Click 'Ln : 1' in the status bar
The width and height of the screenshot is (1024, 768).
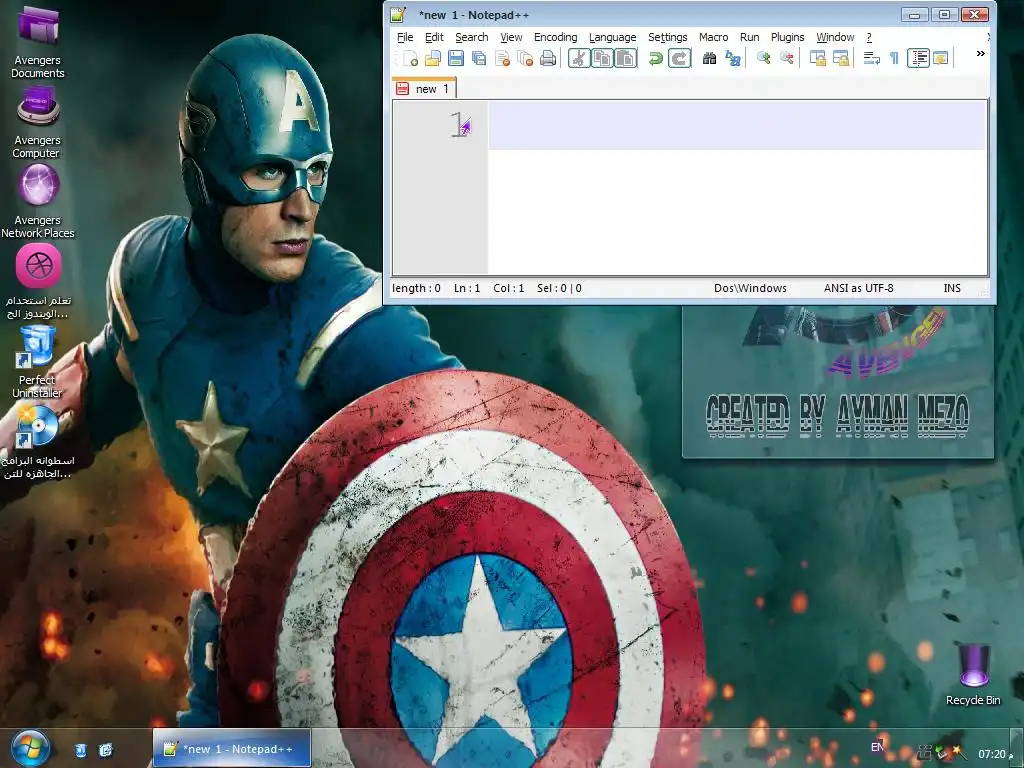pos(467,288)
